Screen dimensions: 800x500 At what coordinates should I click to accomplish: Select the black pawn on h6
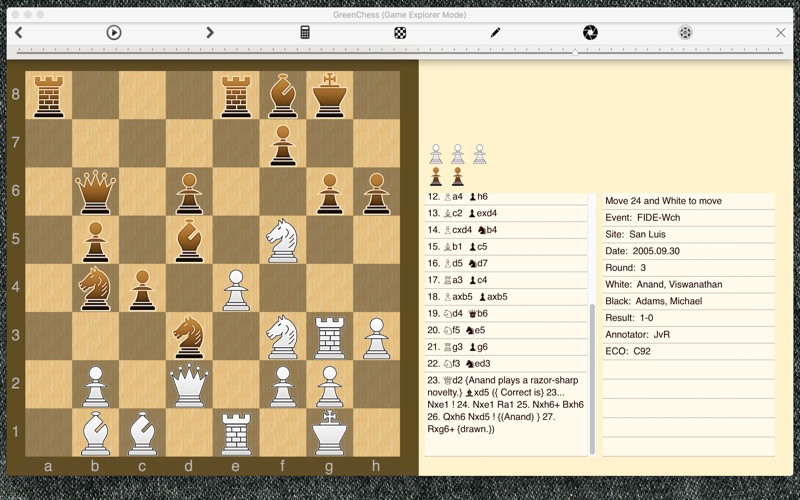point(377,193)
